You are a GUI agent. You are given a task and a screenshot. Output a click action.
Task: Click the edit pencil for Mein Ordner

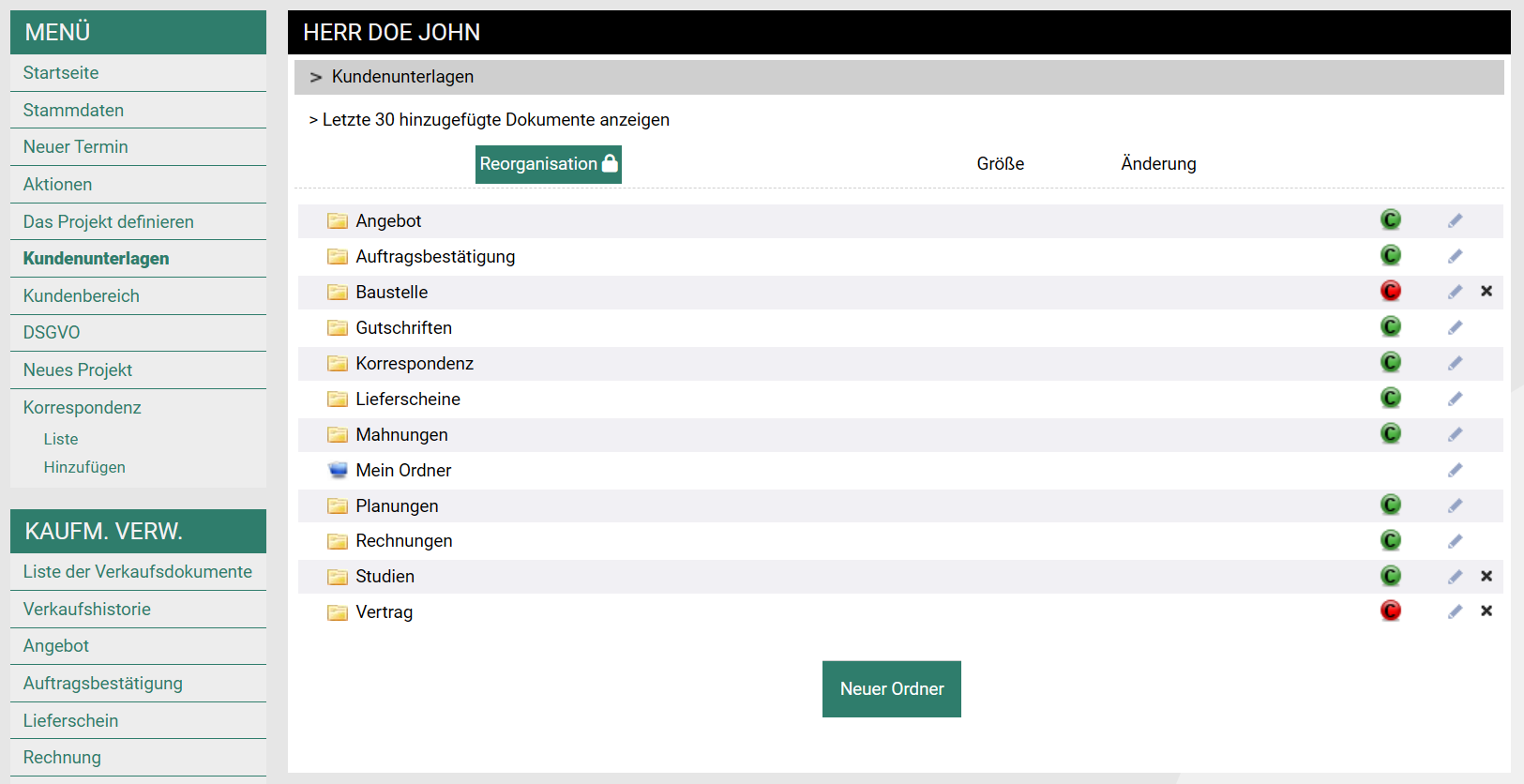click(1455, 470)
